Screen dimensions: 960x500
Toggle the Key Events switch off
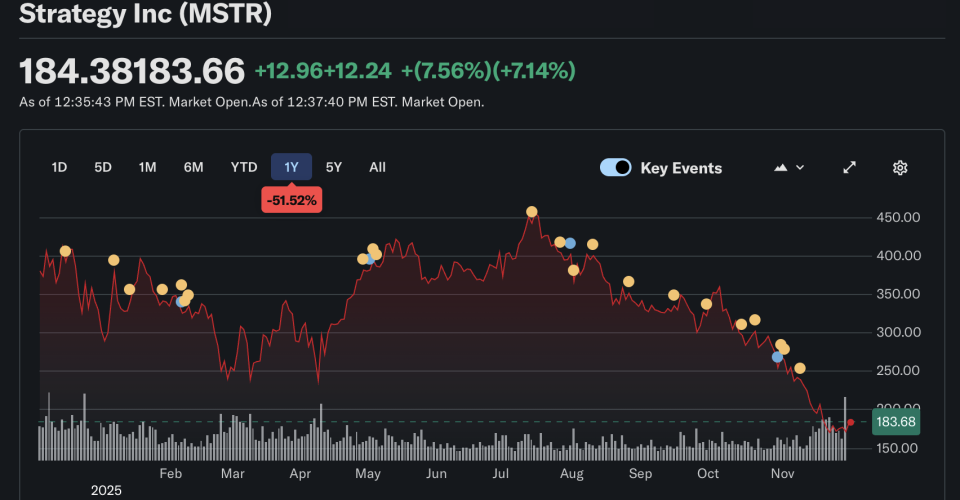(x=615, y=168)
